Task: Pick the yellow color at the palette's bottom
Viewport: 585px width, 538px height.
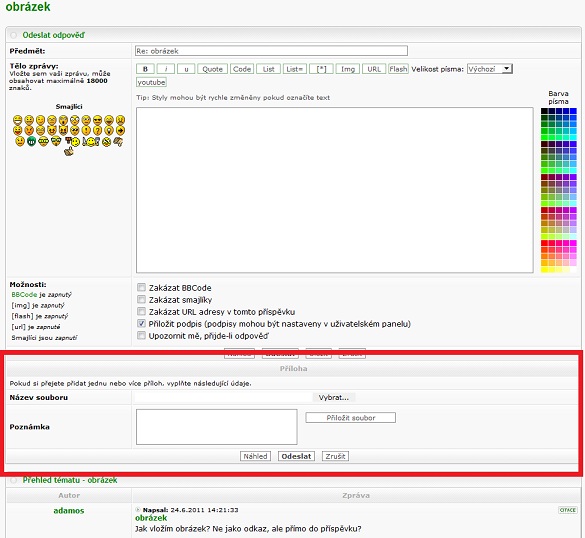Action: coord(545,270)
